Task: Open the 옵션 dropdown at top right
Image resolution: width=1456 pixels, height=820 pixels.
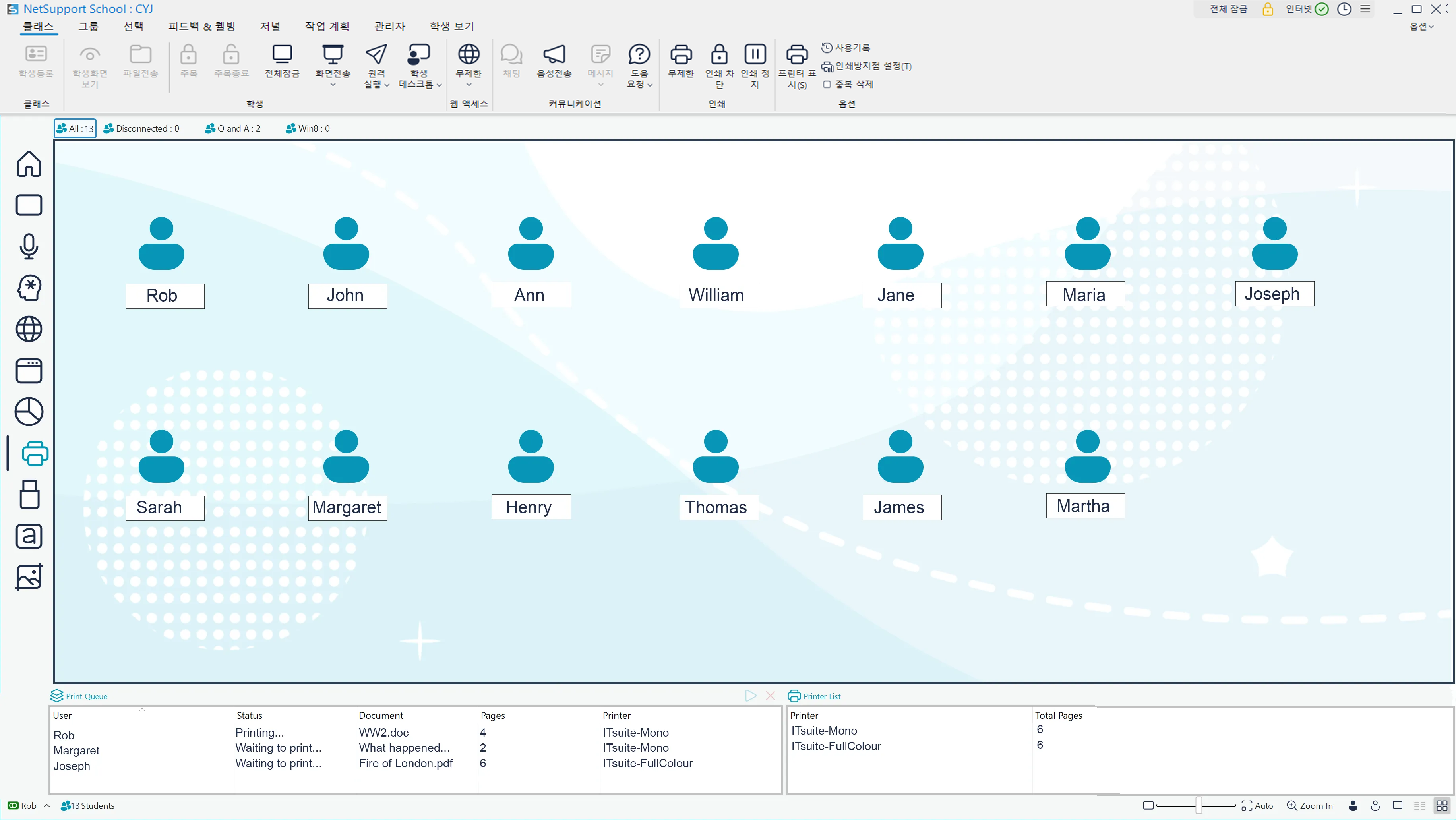Action: click(x=1421, y=27)
